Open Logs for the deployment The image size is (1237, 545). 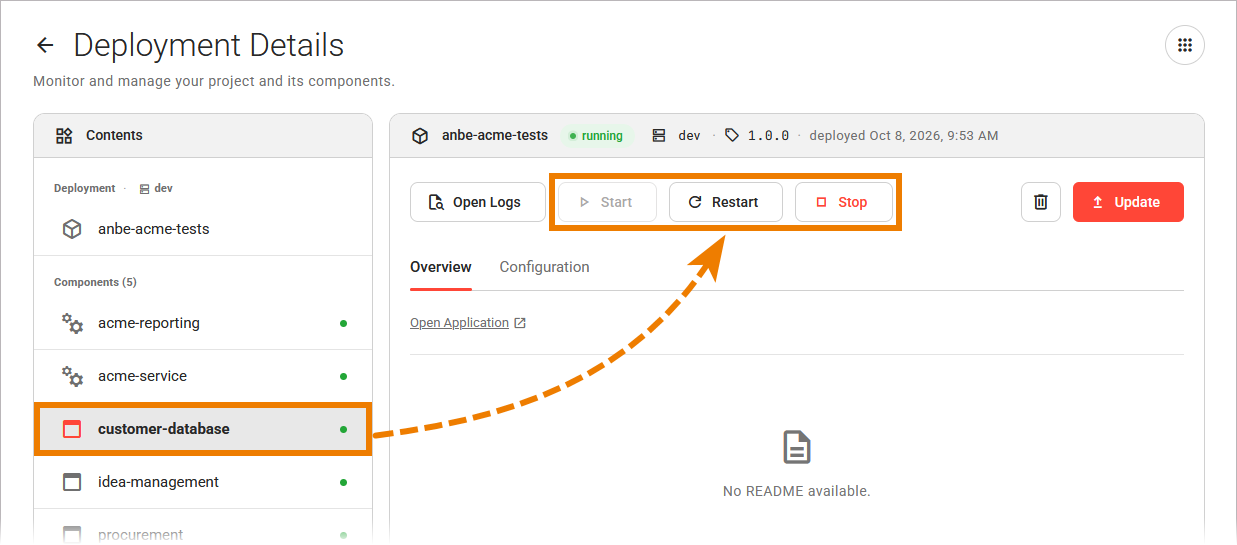point(478,202)
